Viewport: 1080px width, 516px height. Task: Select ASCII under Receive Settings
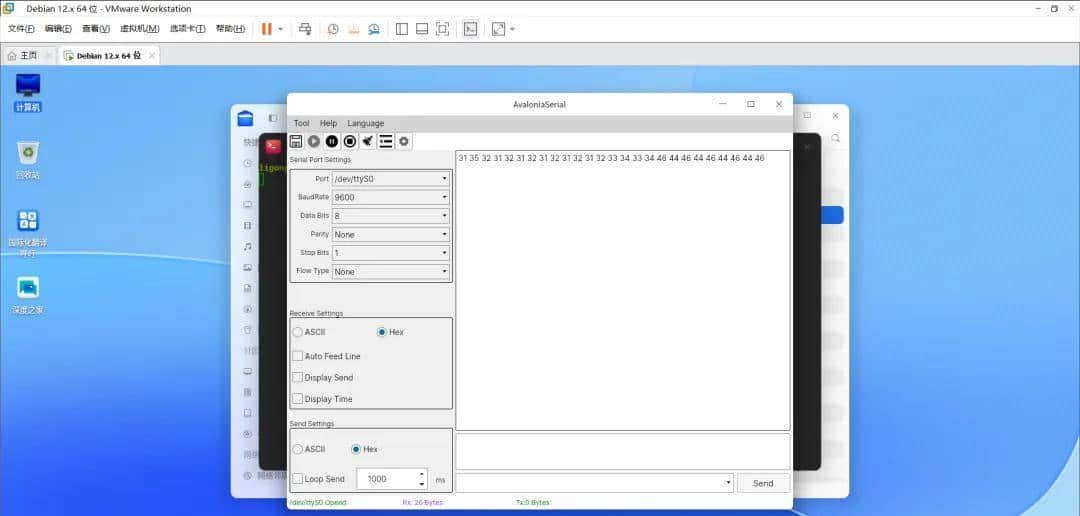tap(309, 332)
